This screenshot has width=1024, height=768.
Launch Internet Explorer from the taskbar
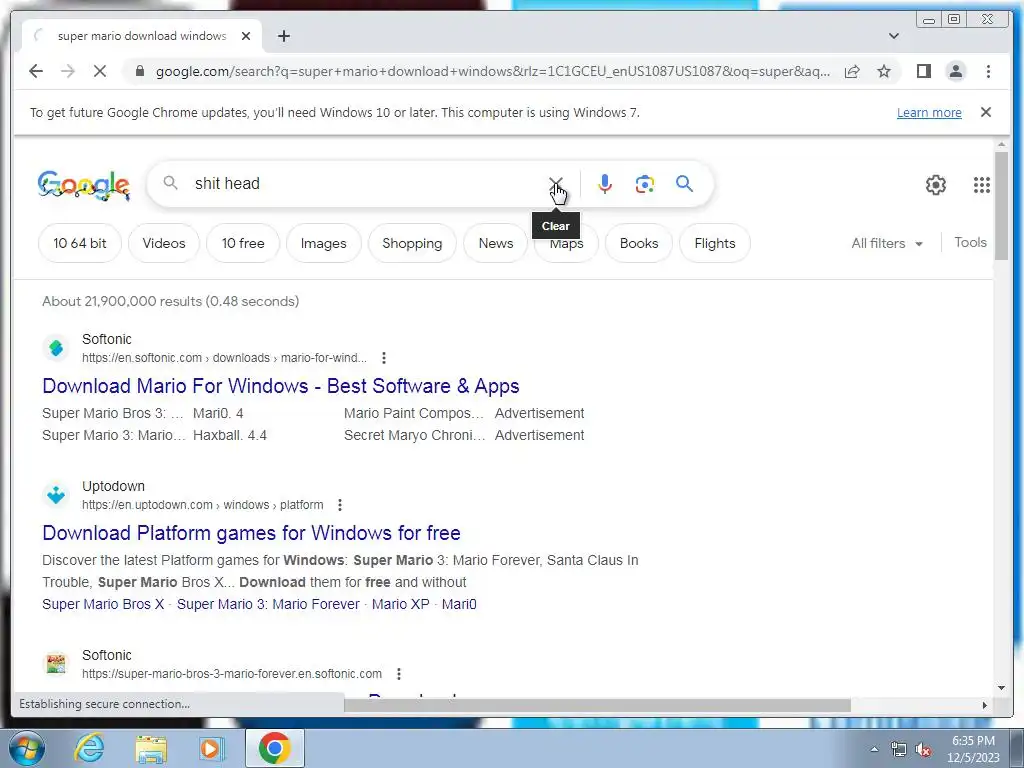coord(89,748)
